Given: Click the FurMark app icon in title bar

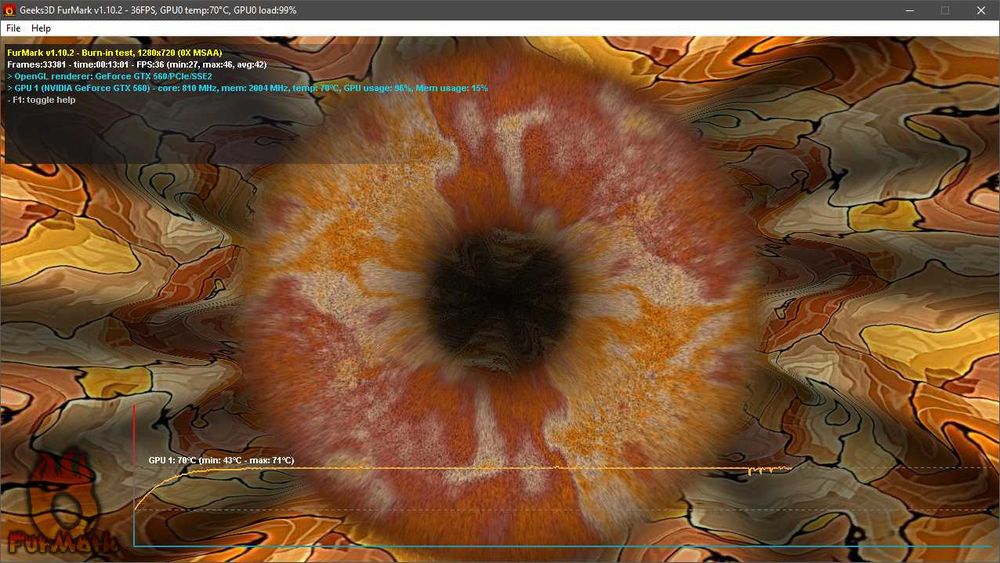Looking at the screenshot, I should pos(9,10).
